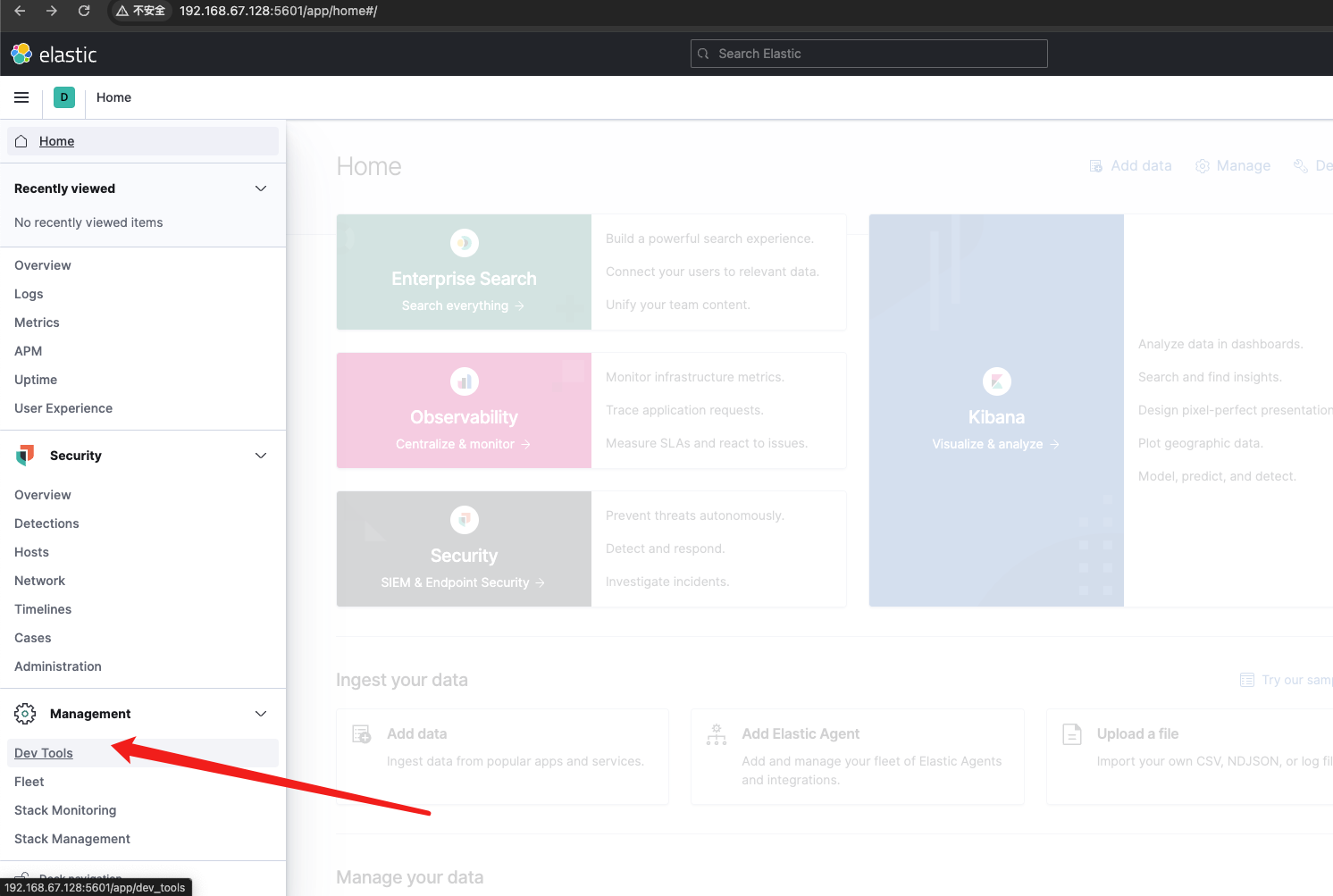Click the magnifier icon in Search Elastic
This screenshot has height=896, width=1333.
point(703,54)
